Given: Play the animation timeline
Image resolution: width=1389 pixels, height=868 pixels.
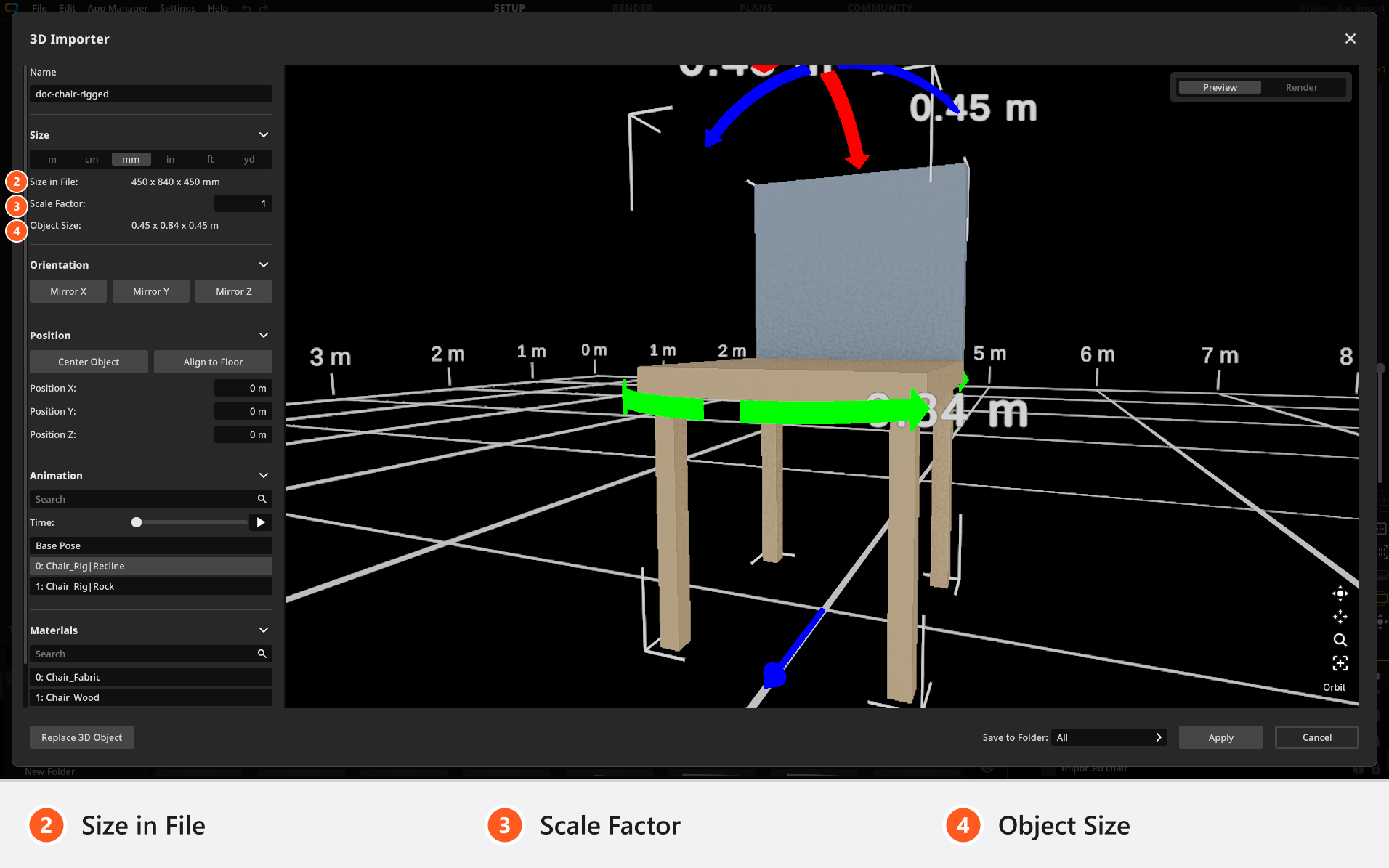Looking at the screenshot, I should coord(261,522).
